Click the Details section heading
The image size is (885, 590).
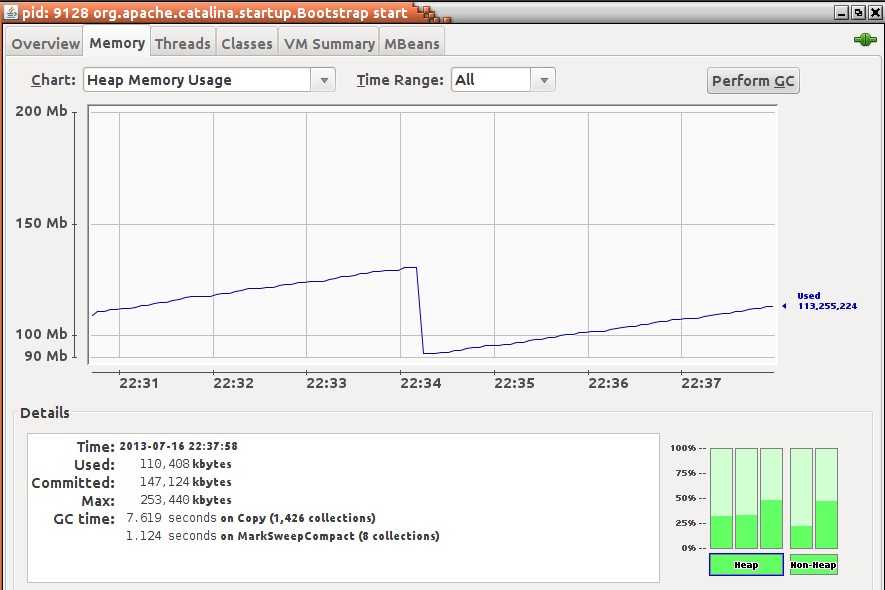click(x=45, y=413)
